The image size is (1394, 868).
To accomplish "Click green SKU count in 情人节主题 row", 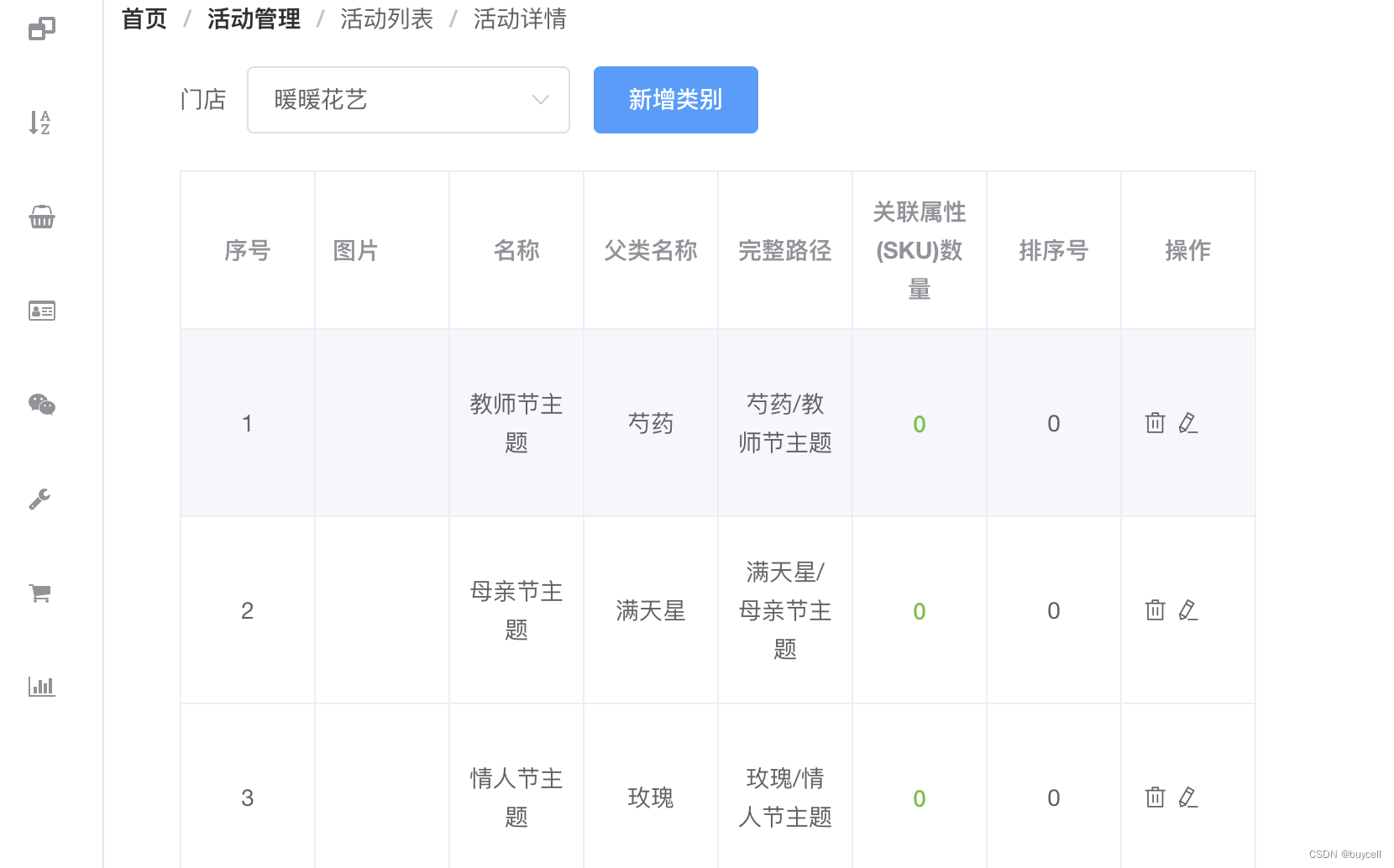I will (920, 798).
